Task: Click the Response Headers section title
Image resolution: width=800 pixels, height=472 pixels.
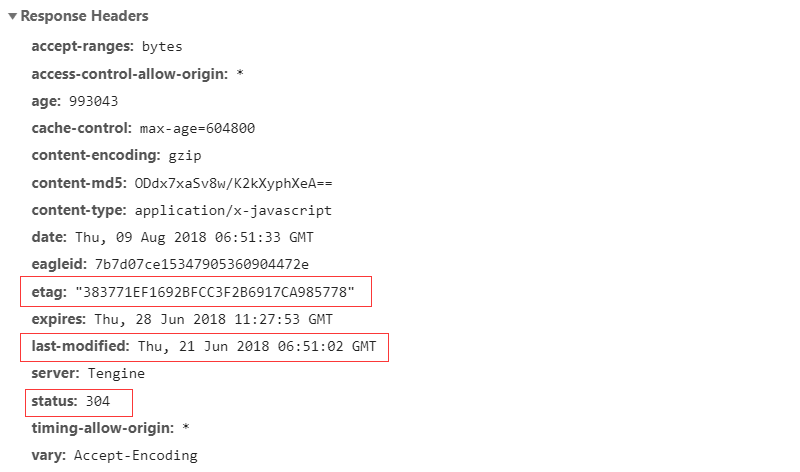Action: tap(84, 16)
